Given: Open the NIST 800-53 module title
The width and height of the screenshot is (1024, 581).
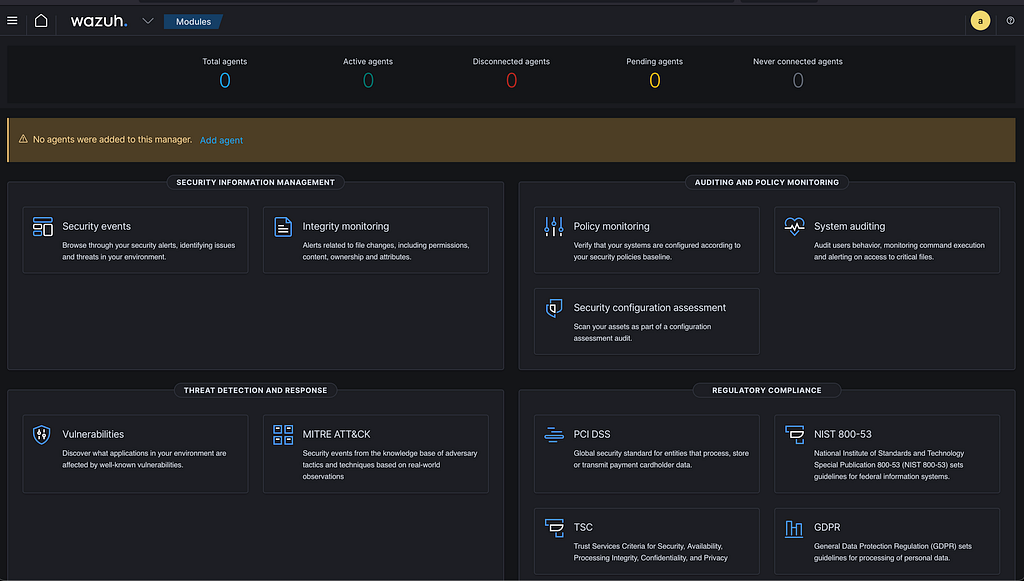Looking at the screenshot, I should tap(842, 434).
